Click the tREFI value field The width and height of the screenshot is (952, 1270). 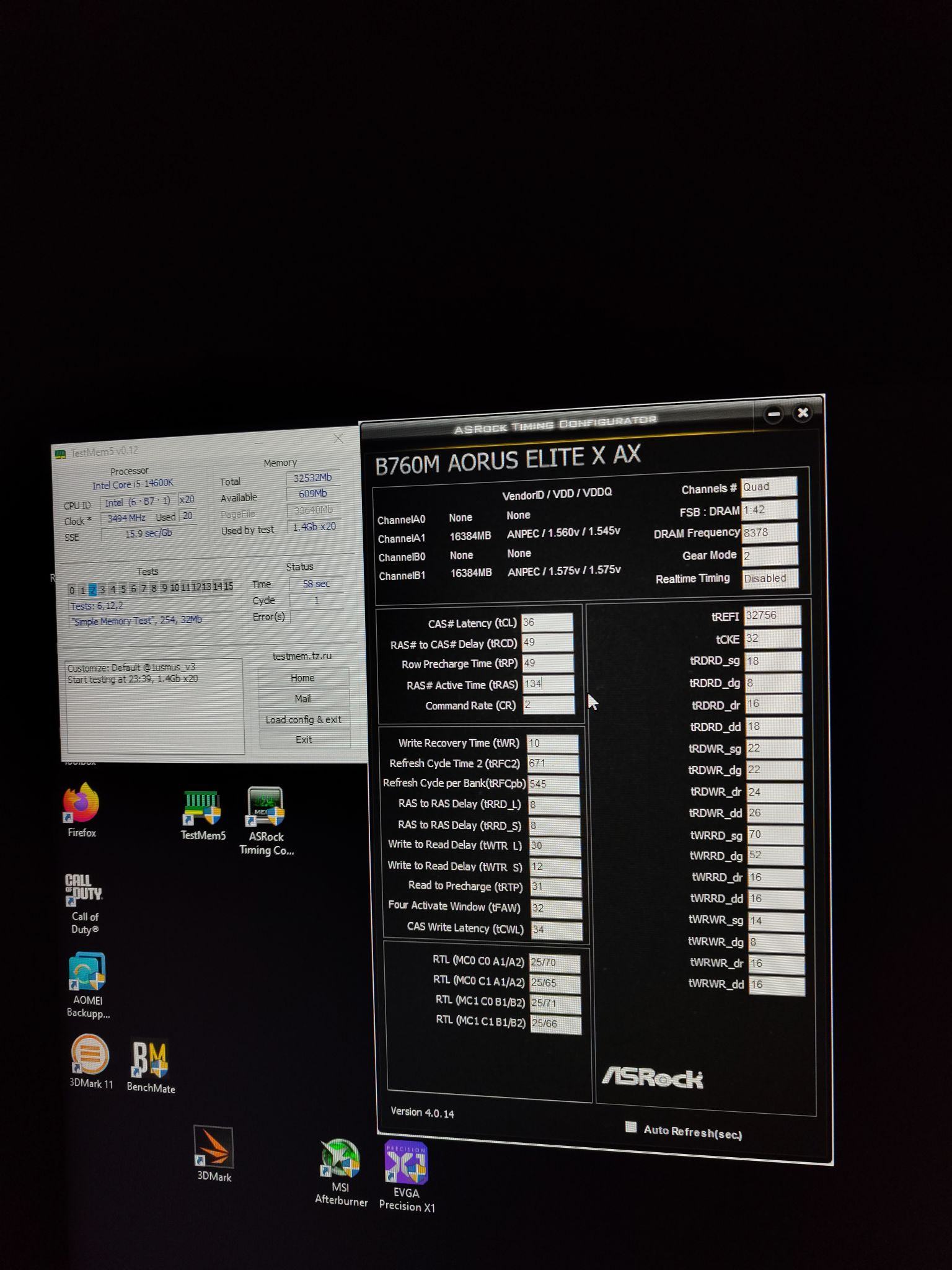pyautogui.click(x=772, y=615)
